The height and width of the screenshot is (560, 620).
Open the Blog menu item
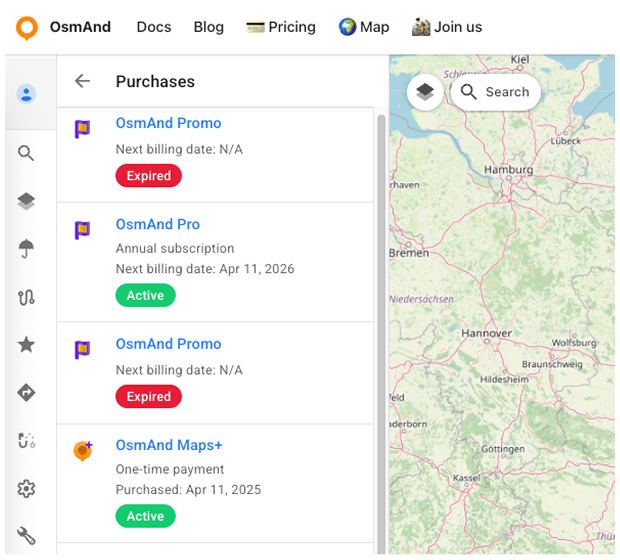(x=209, y=27)
